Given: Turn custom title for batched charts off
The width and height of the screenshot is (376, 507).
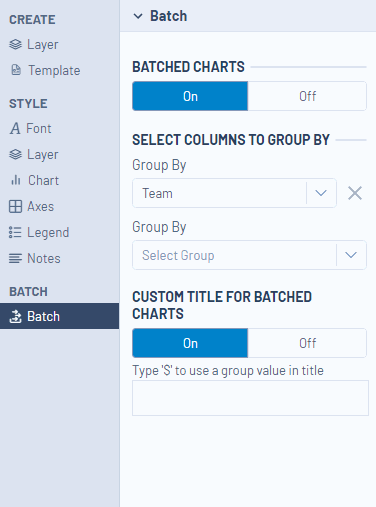Looking at the screenshot, I should tap(307, 343).
